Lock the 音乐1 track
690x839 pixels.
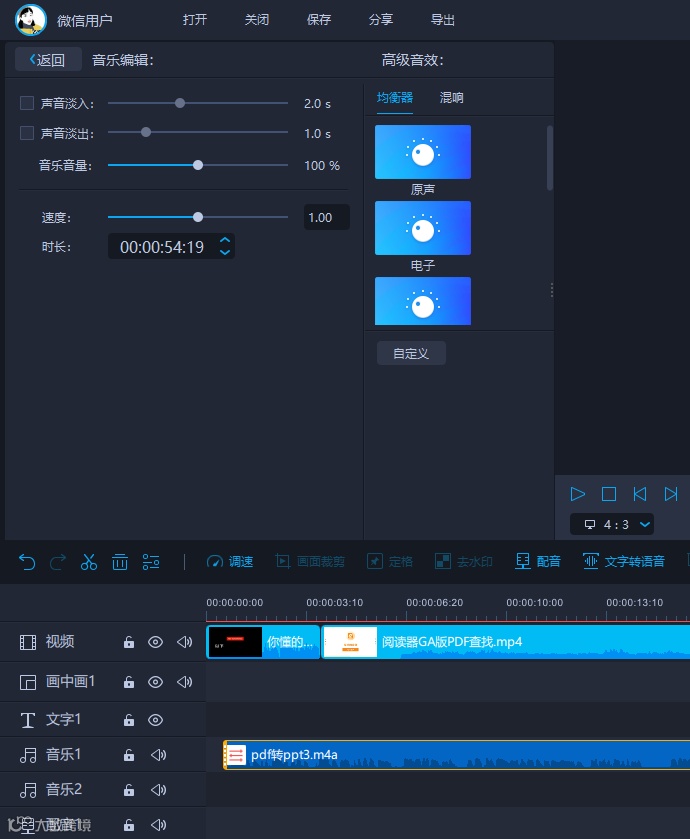[x=129, y=755]
